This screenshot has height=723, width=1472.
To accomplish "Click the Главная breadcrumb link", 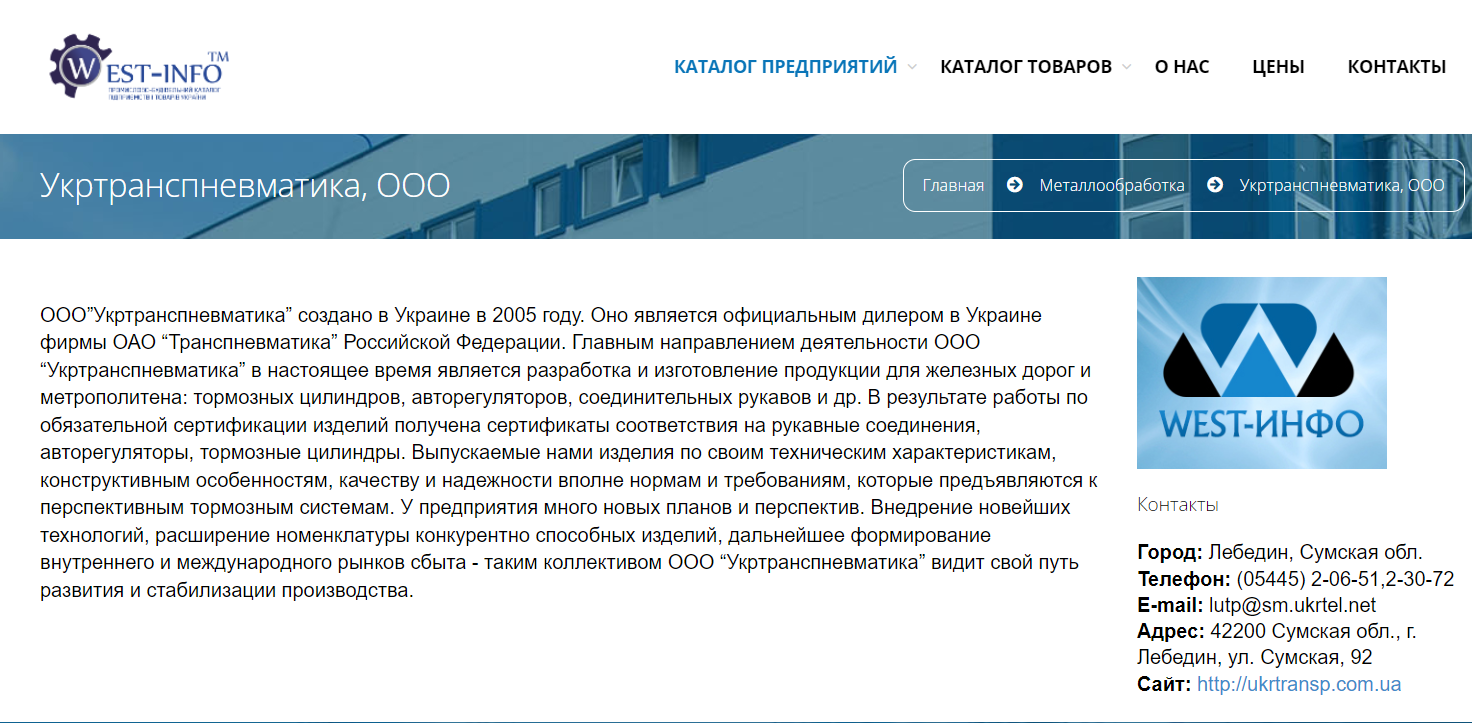I will coord(953,185).
